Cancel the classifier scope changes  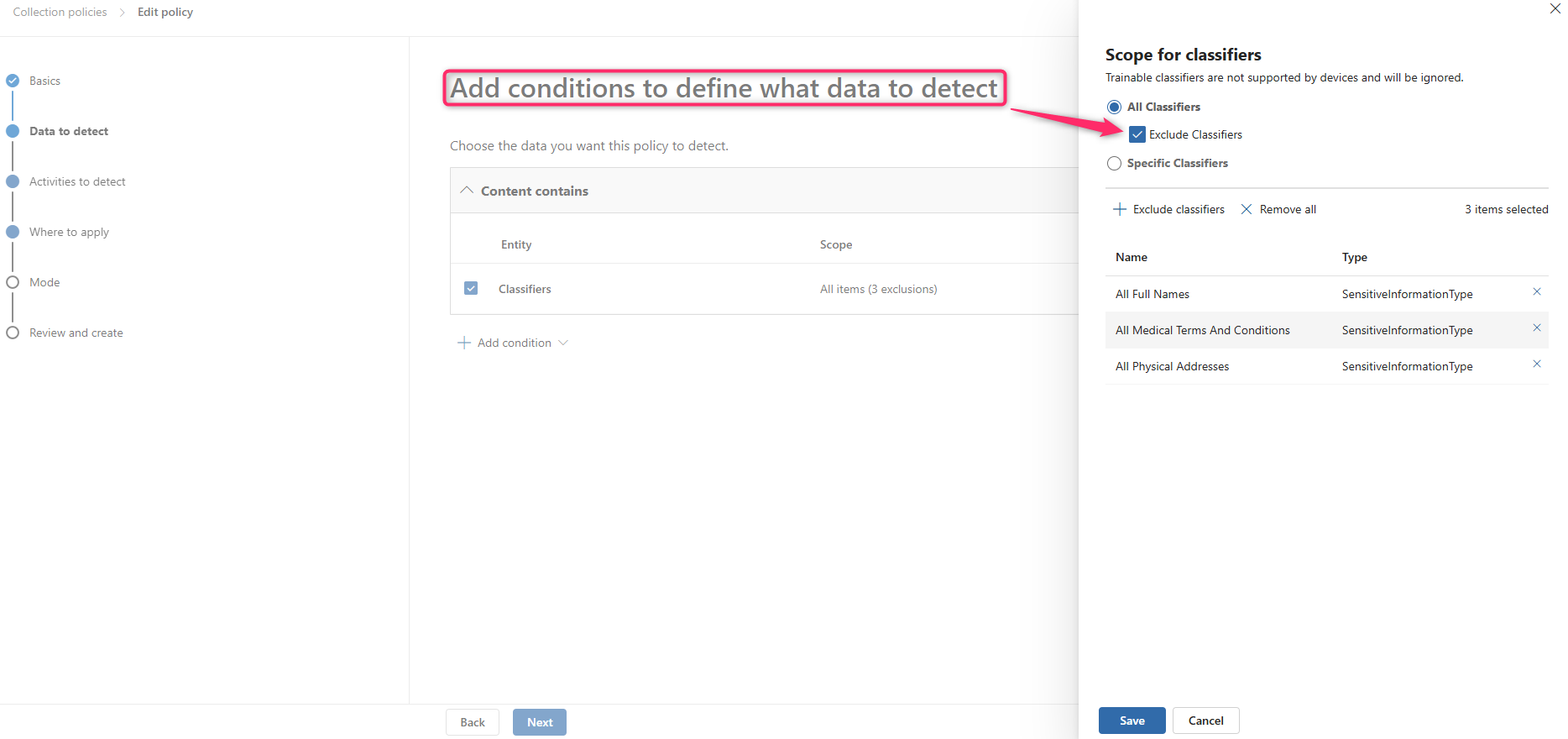(x=1205, y=721)
